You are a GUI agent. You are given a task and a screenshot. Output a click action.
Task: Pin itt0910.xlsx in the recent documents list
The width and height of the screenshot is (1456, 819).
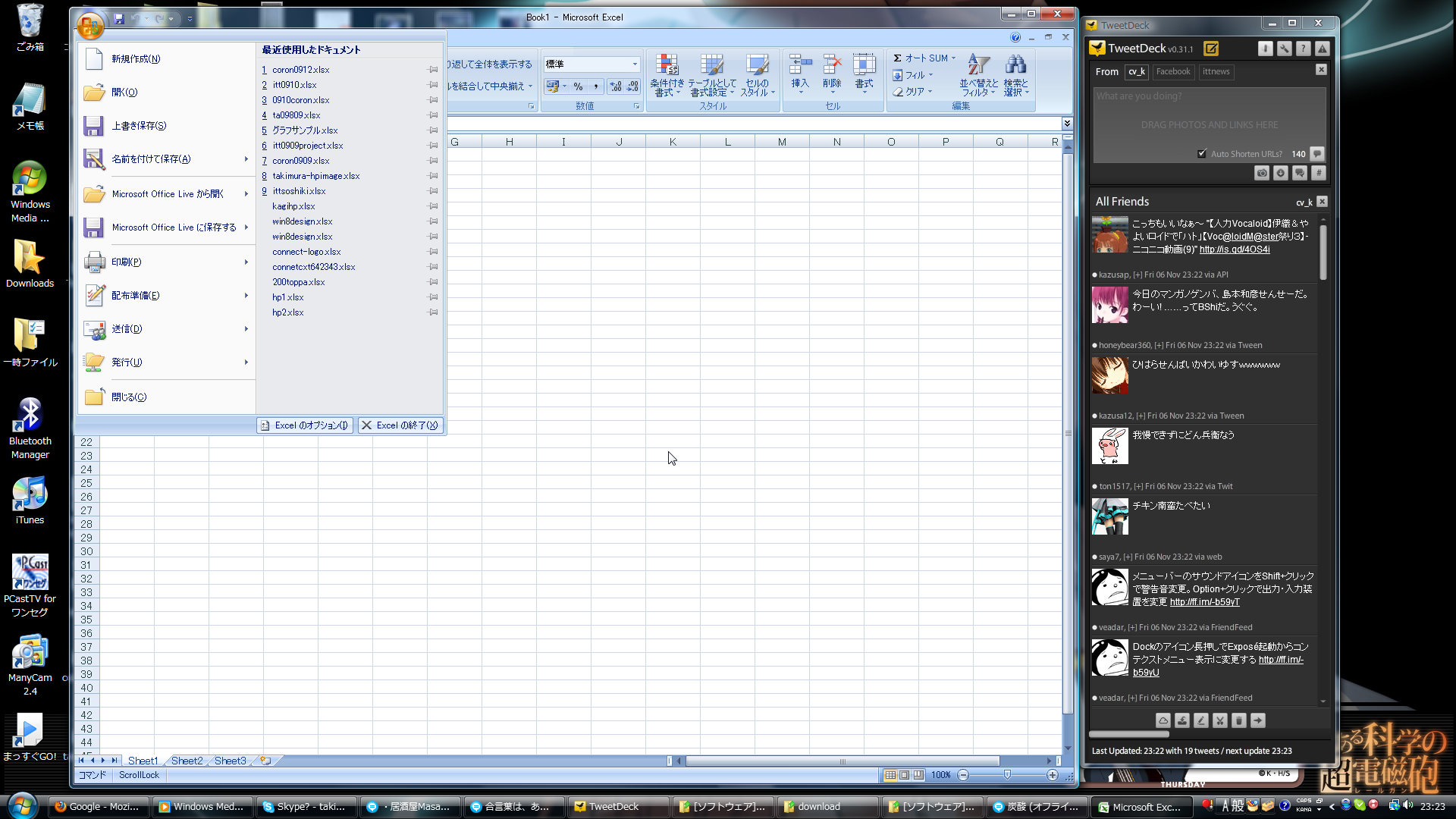click(433, 85)
